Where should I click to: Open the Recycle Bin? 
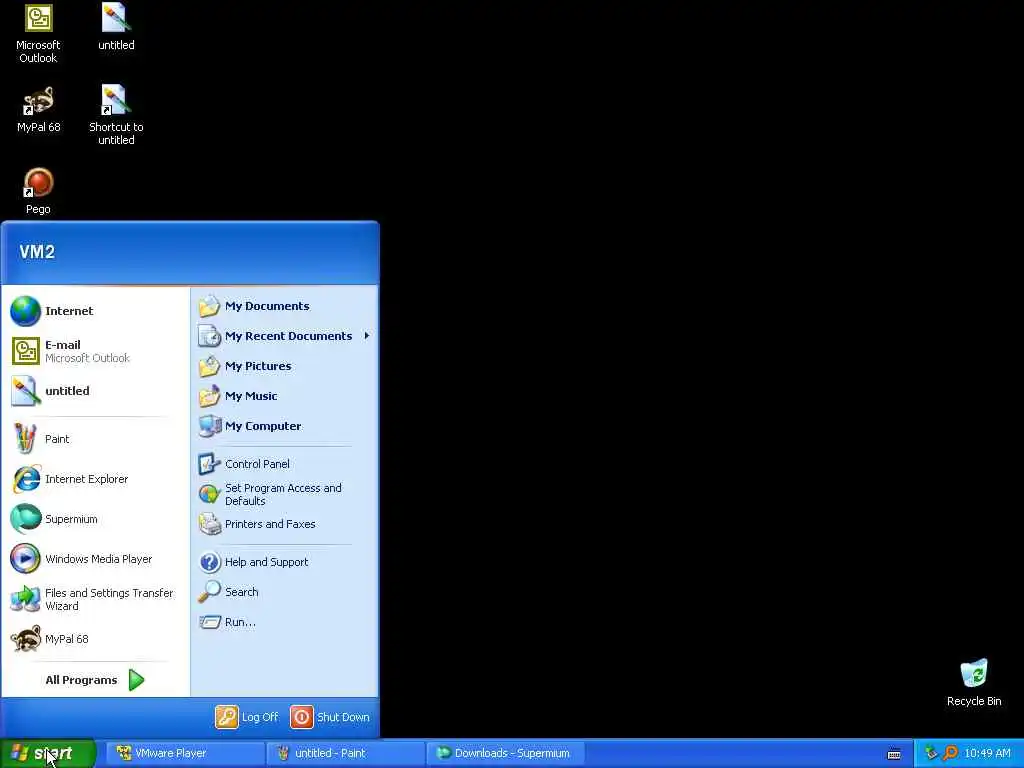pos(974,683)
